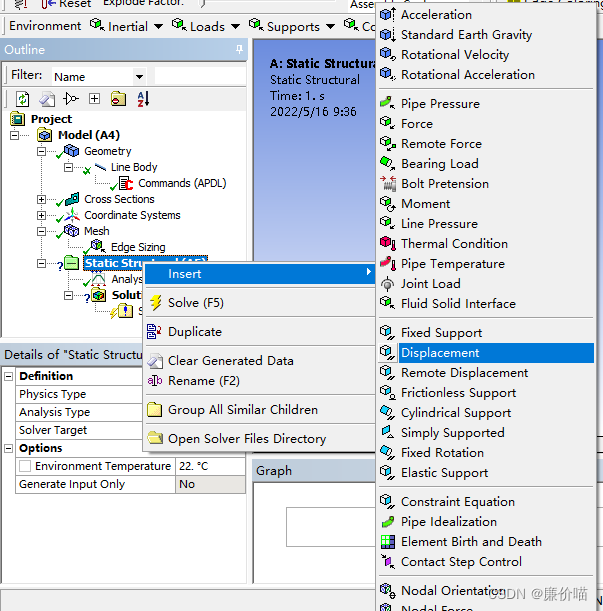
Task: Click the eraser clear-filter icon in Outline toolbar
Action: coord(47,99)
